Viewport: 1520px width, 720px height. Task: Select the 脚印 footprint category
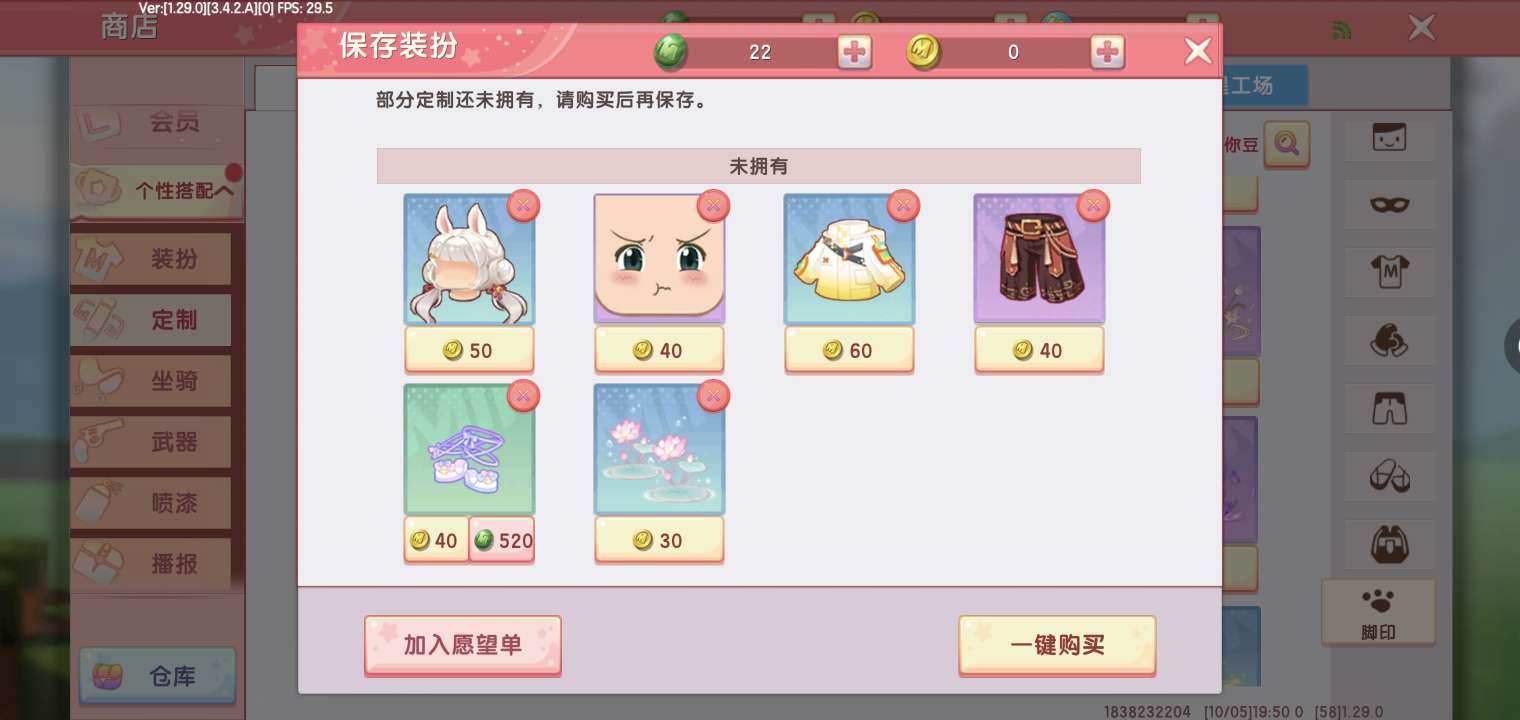coord(1378,611)
